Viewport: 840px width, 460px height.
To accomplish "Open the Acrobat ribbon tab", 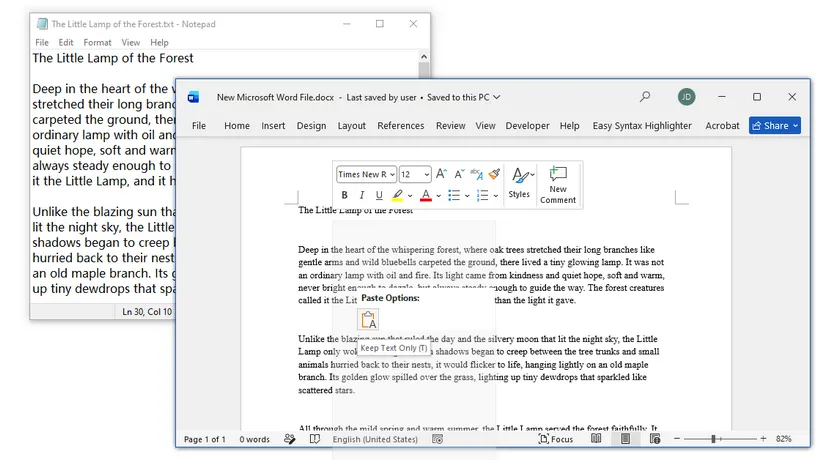I will click(722, 126).
